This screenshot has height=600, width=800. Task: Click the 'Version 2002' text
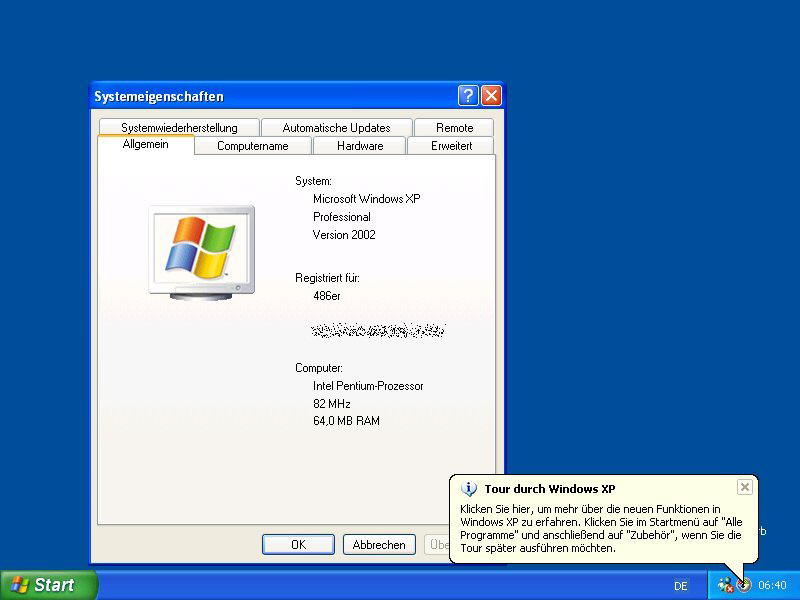click(344, 235)
